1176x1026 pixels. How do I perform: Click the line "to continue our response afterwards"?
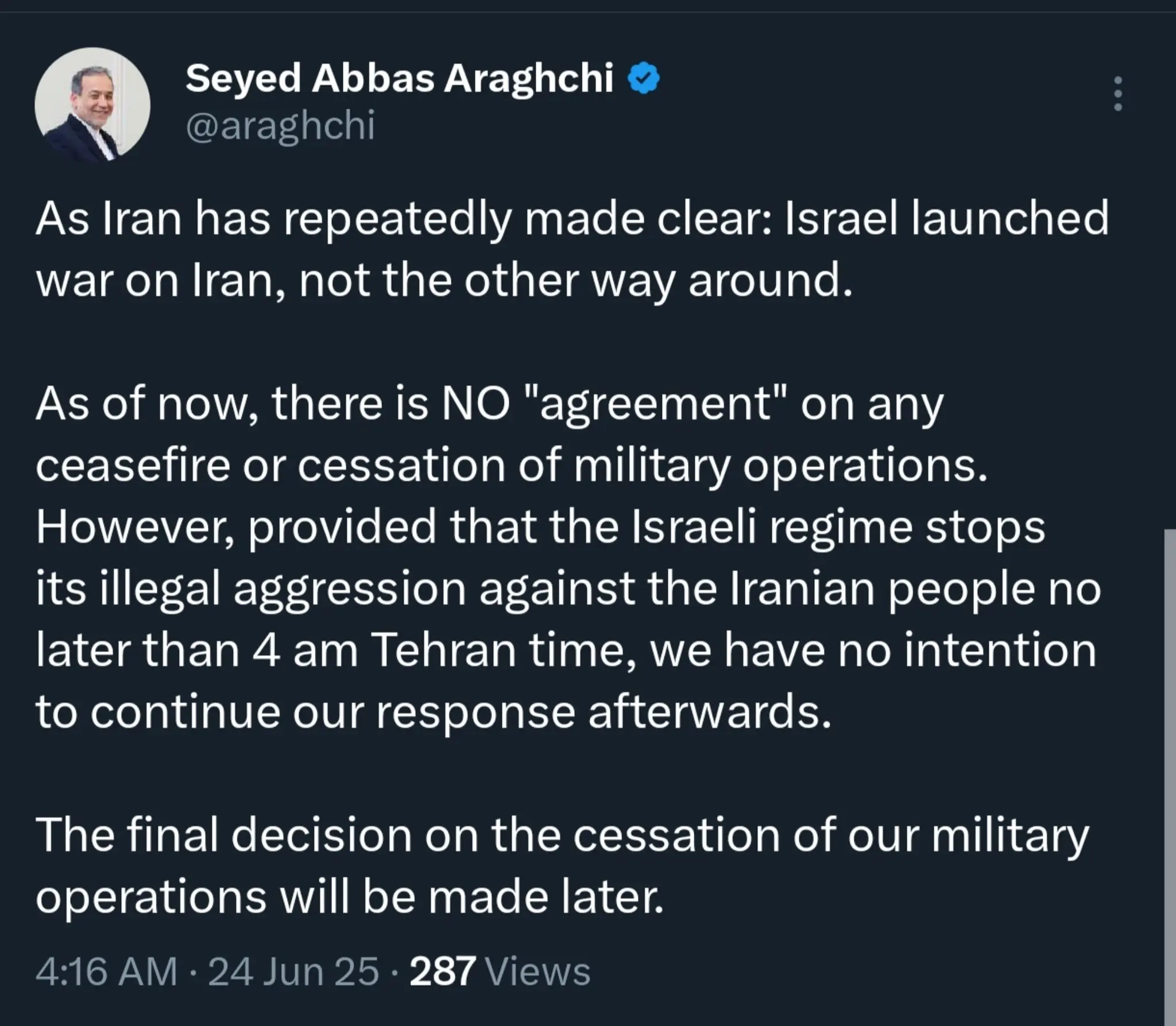[x=434, y=713]
